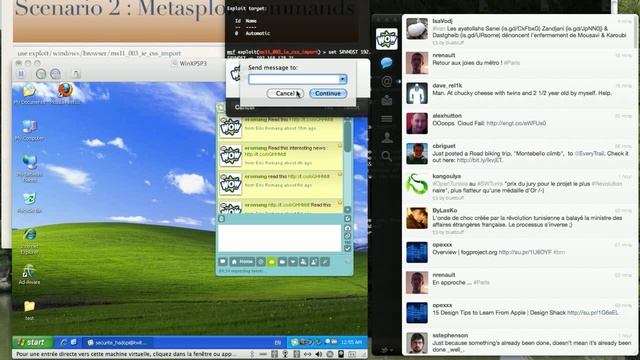640x360 pixels.
Task: Click Show Desktop quick launch icon
Action: 74,342
